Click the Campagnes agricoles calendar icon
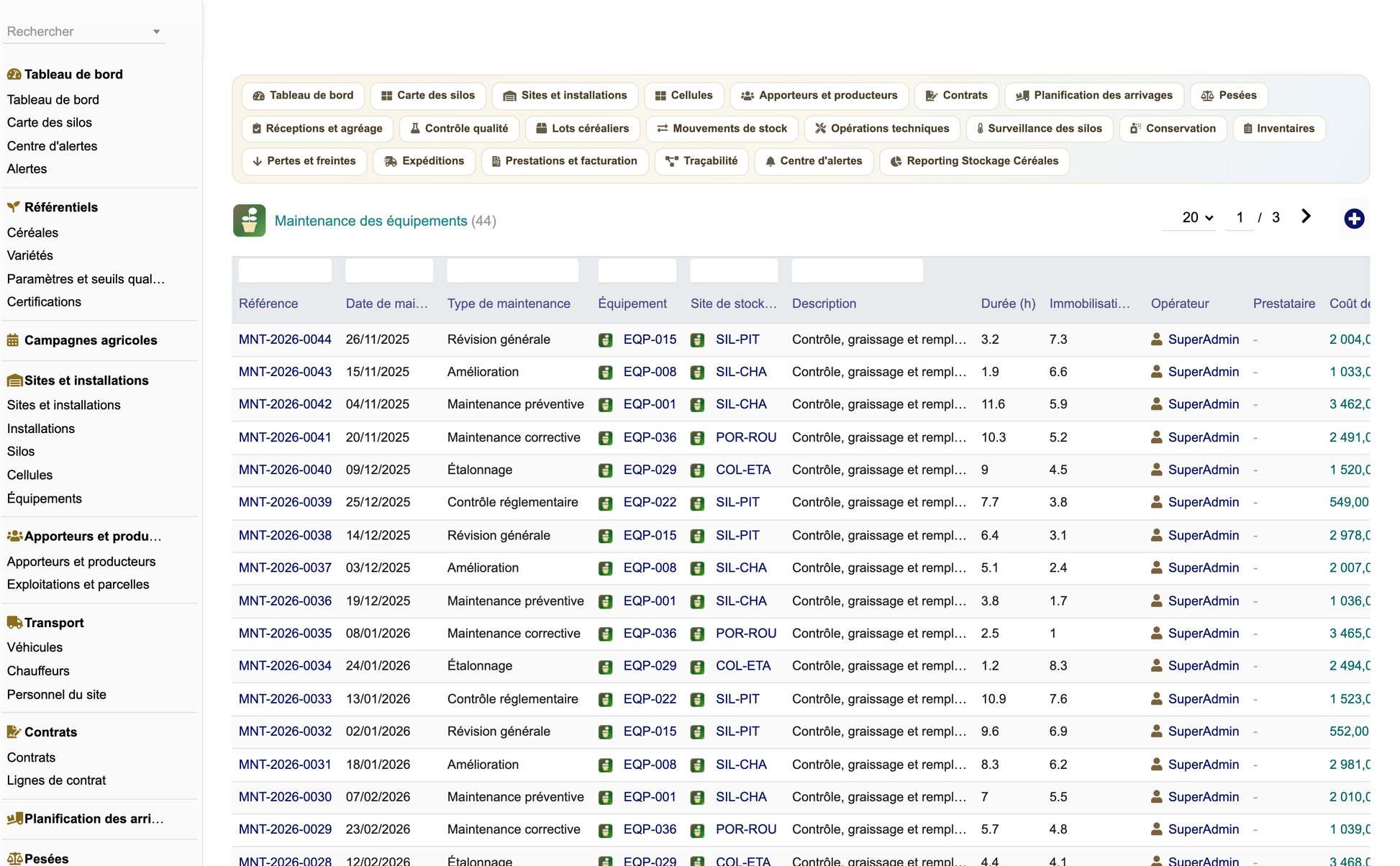 (13, 340)
